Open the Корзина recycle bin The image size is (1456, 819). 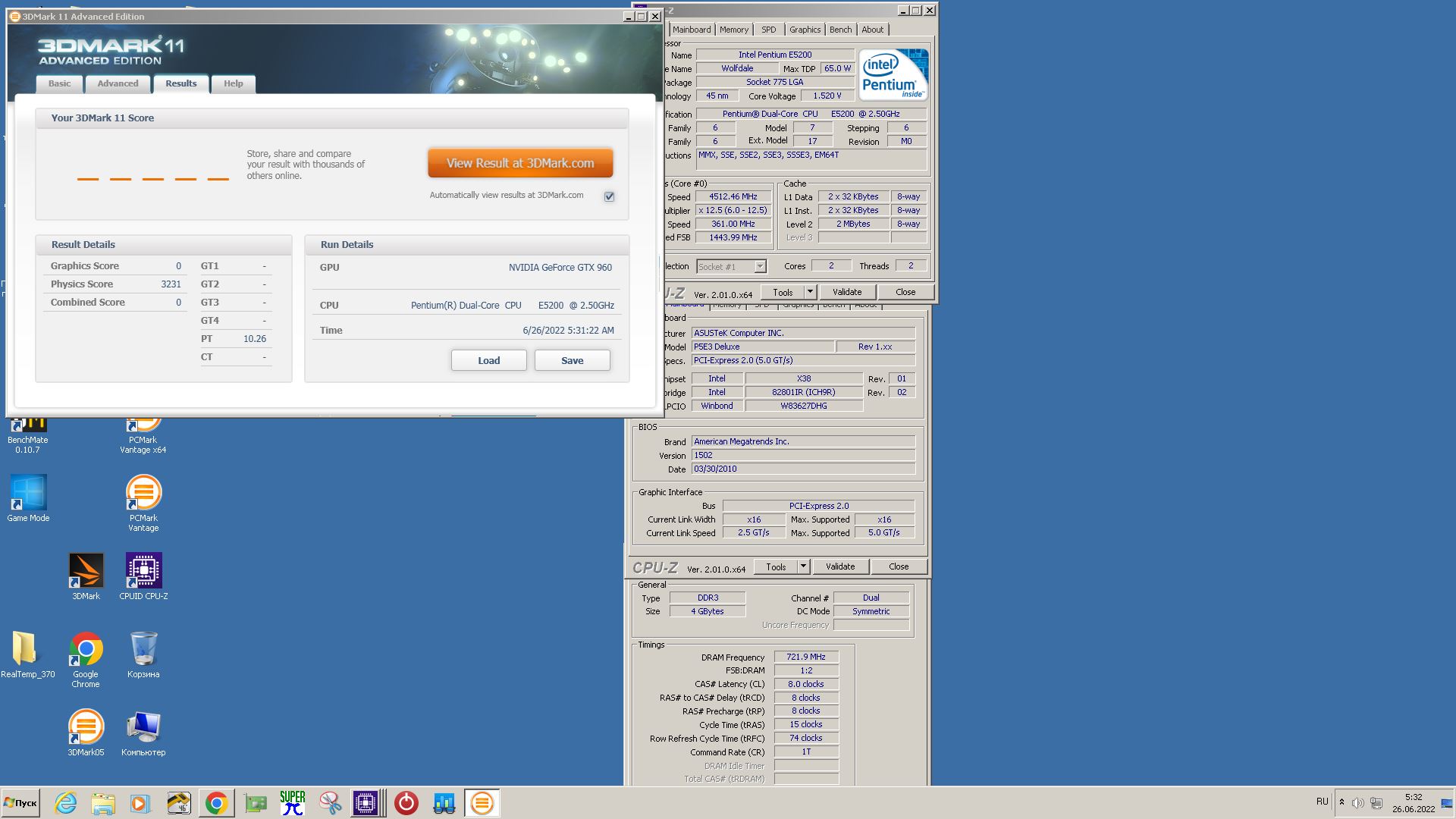click(x=143, y=654)
